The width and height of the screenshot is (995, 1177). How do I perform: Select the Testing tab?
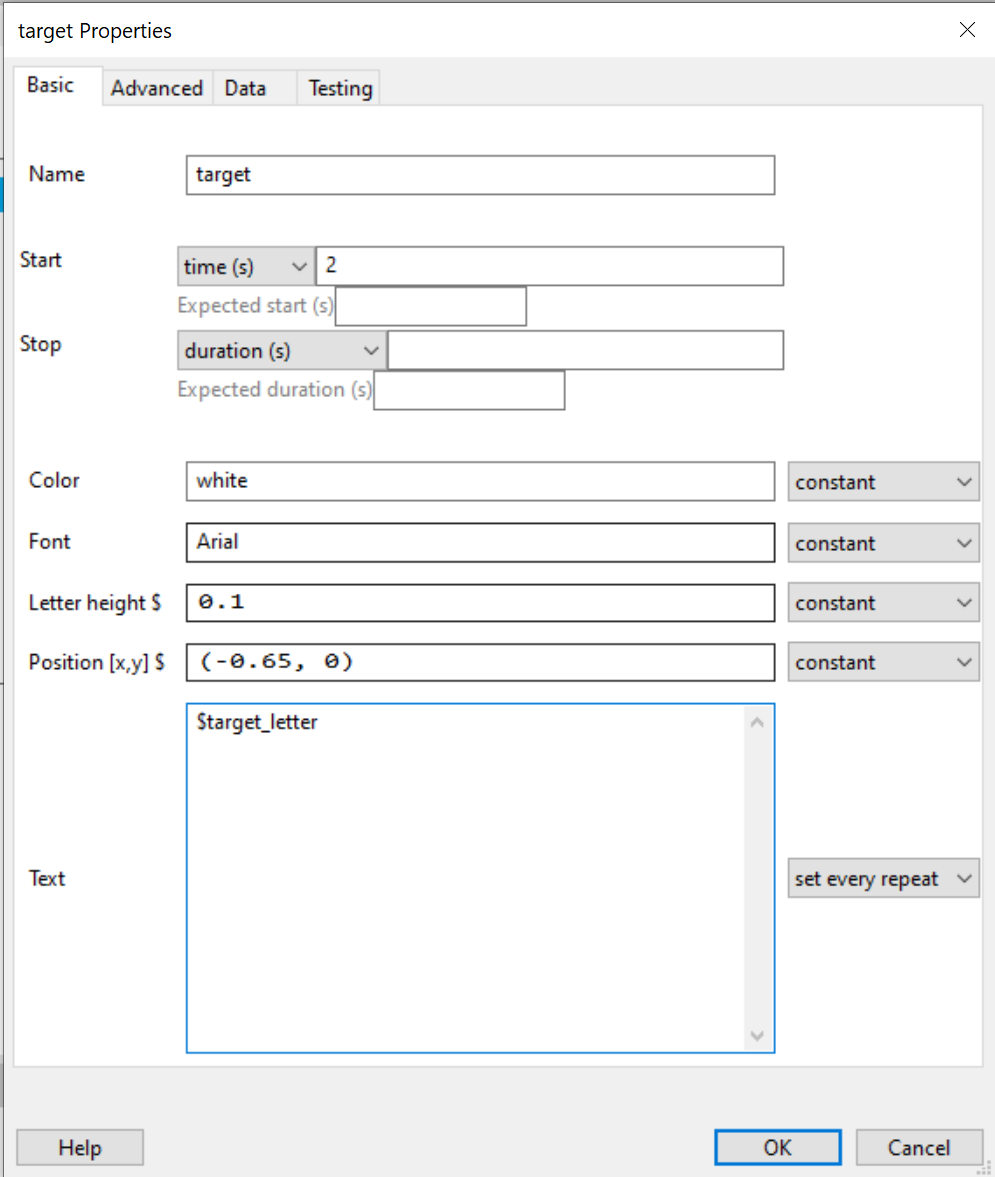point(340,88)
